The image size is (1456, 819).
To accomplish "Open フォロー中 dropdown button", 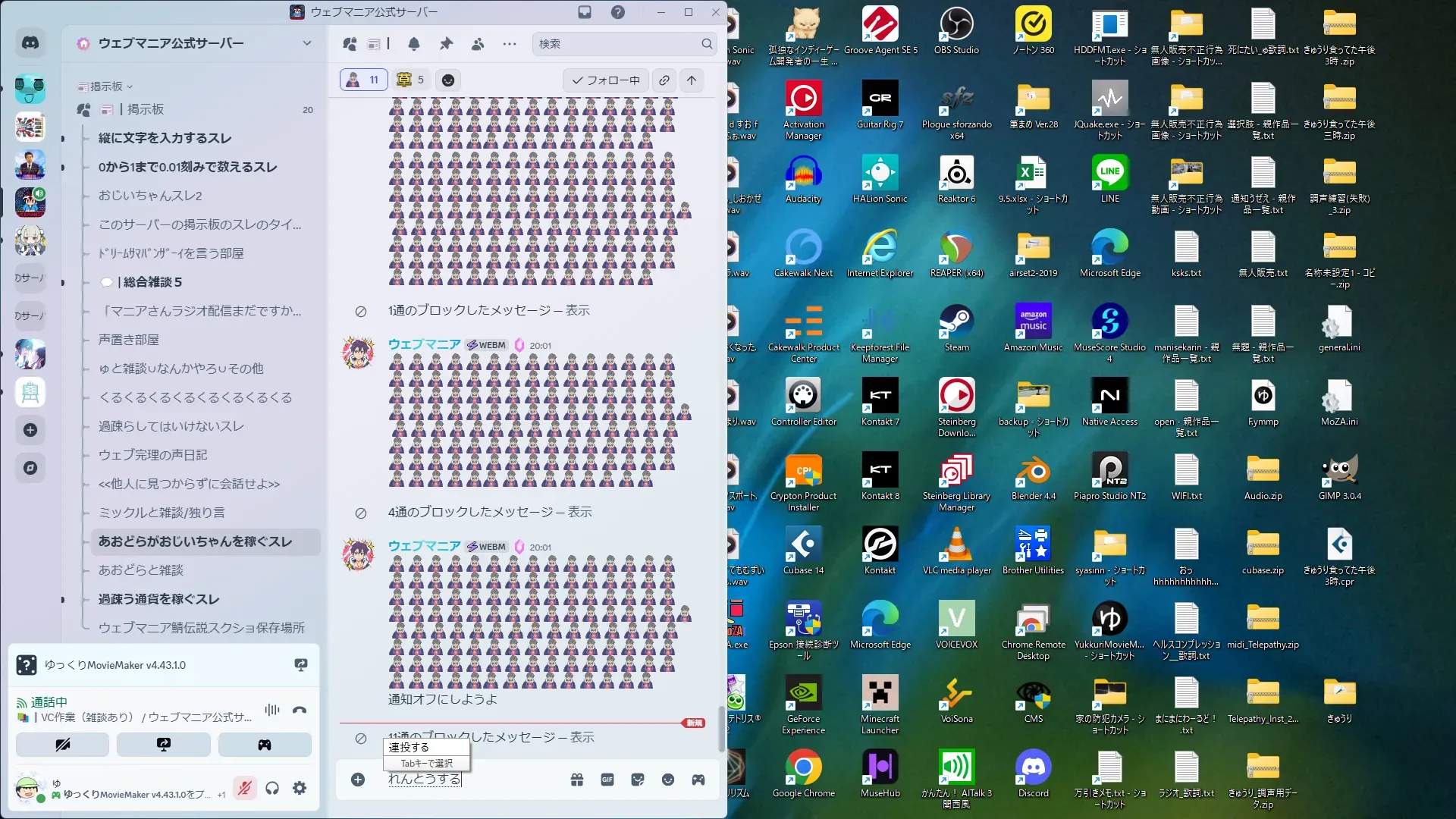I will tap(605, 80).
